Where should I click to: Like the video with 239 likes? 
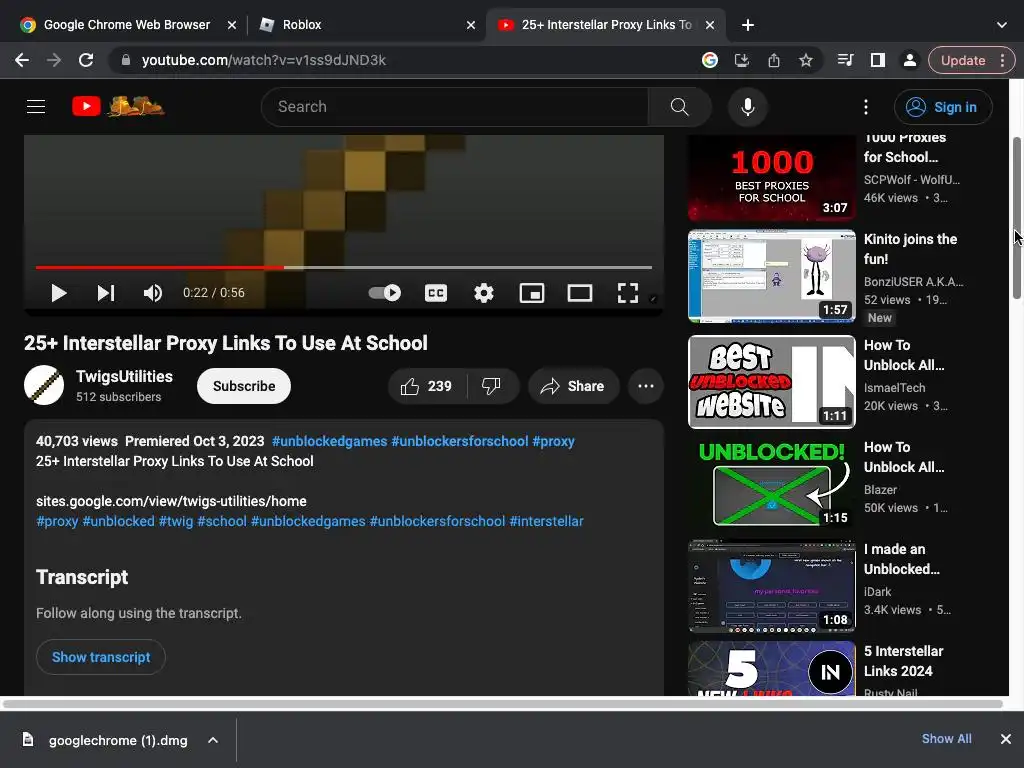pyautogui.click(x=426, y=386)
